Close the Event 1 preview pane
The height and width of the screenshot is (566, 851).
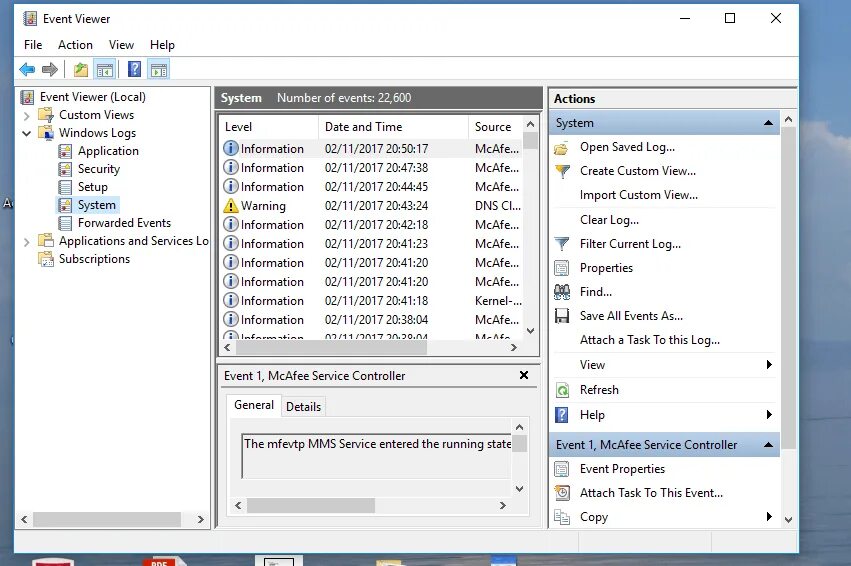coord(524,375)
